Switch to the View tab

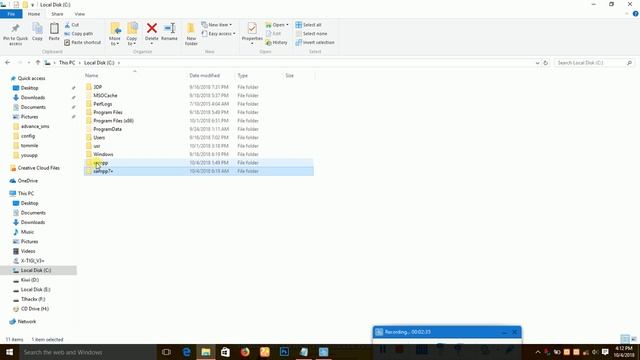(80, 14)
